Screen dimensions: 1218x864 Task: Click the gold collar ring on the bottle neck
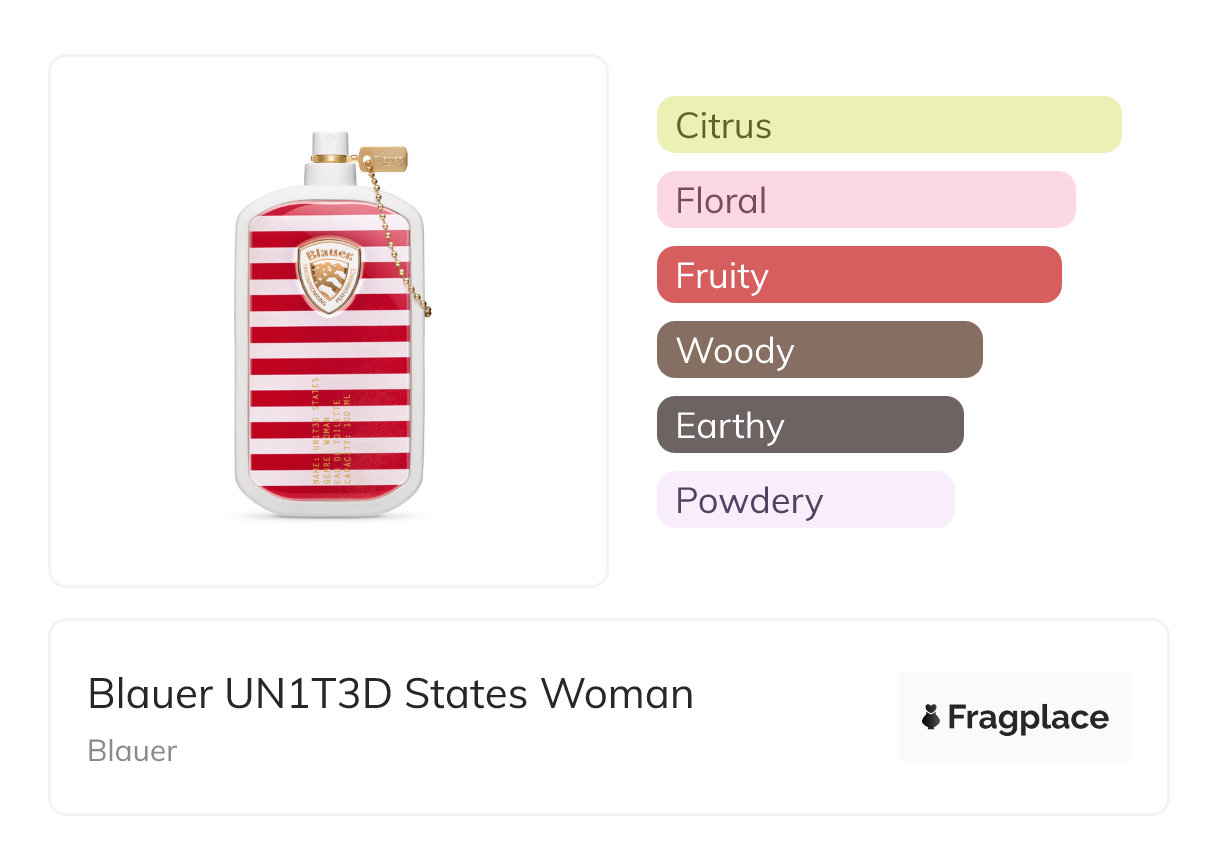[329, 158]
